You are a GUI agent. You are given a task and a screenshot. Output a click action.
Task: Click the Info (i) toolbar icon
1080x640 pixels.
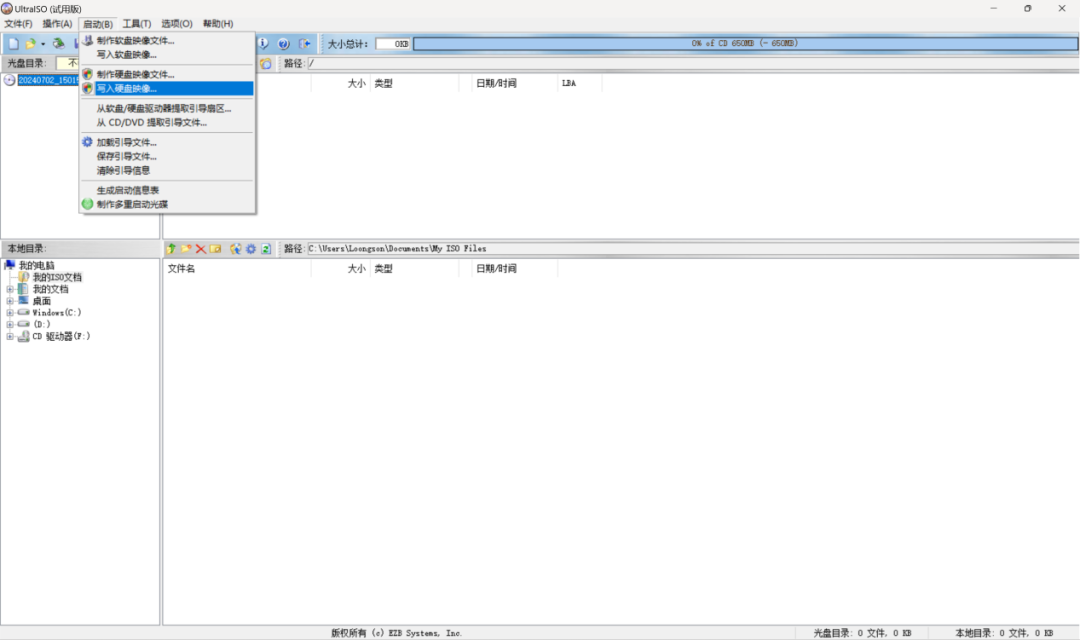coord(264,43)
